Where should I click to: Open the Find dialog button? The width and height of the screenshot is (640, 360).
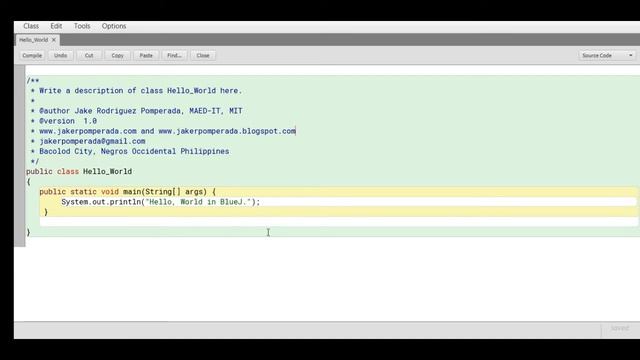click(x=174, y=56)
